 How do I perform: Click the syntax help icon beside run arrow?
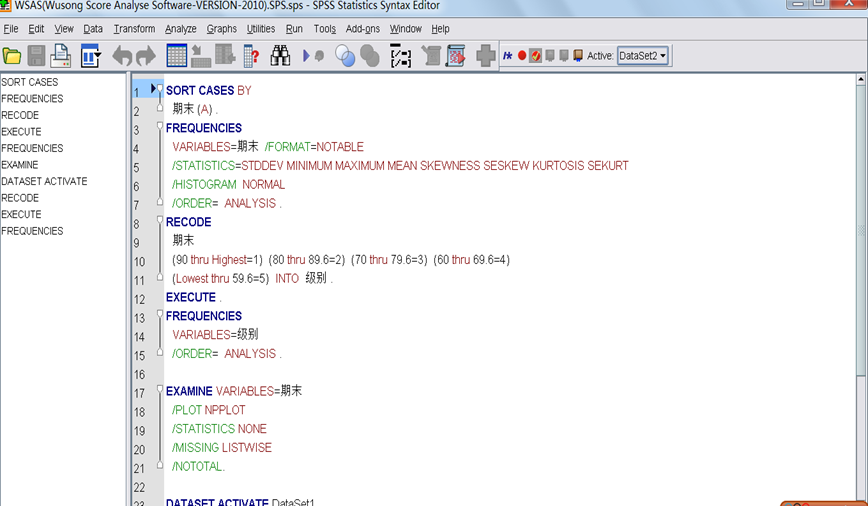tap(319, 56)
